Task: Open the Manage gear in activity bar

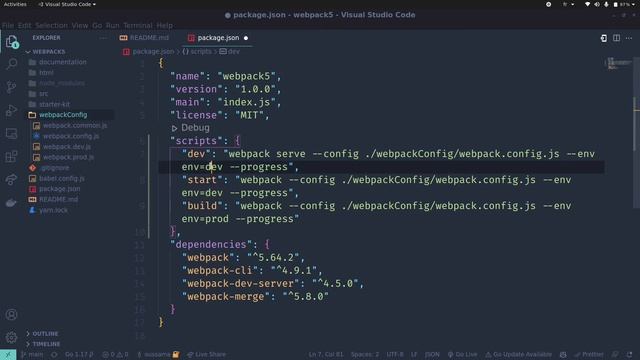Action: click(11, 337)
